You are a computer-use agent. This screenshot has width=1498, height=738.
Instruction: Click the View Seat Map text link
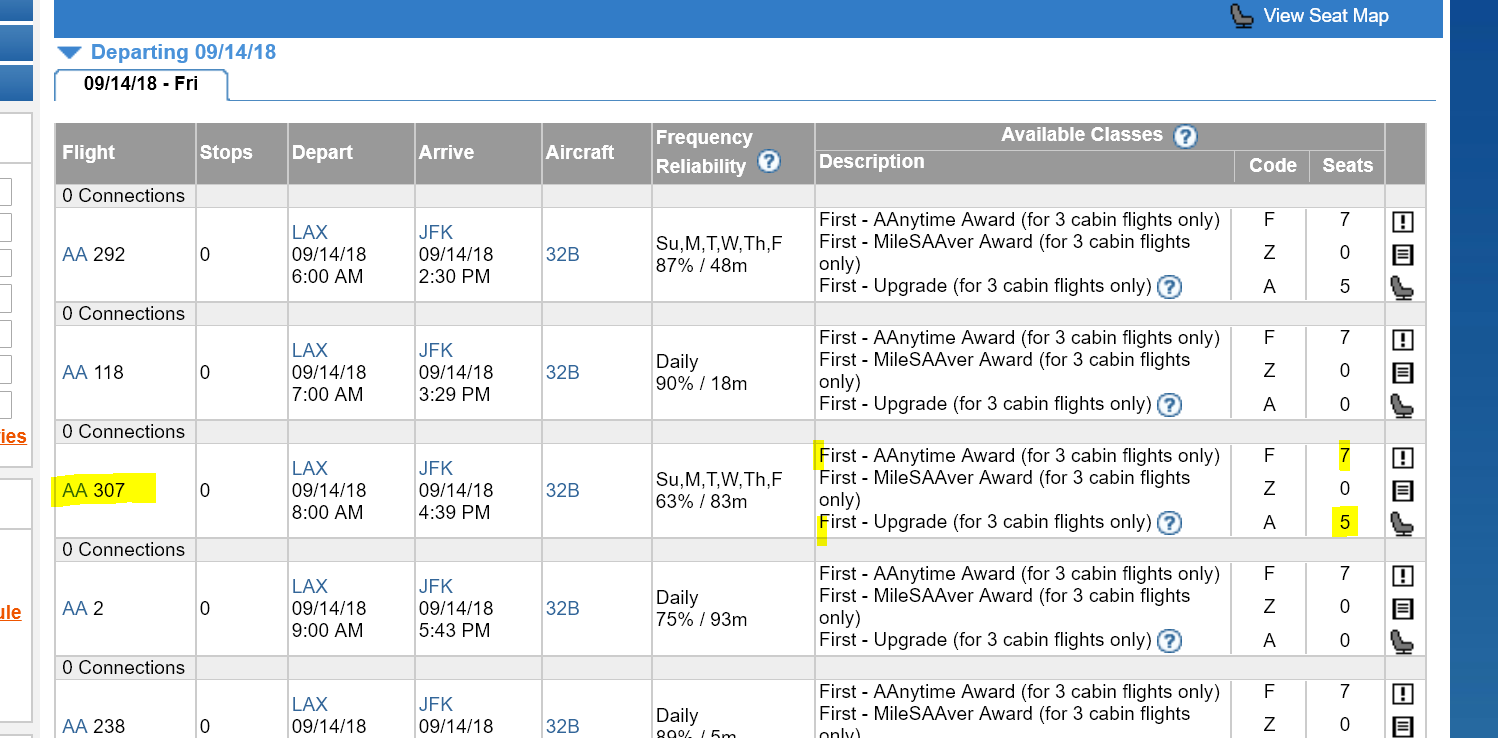click(1326, 16)
